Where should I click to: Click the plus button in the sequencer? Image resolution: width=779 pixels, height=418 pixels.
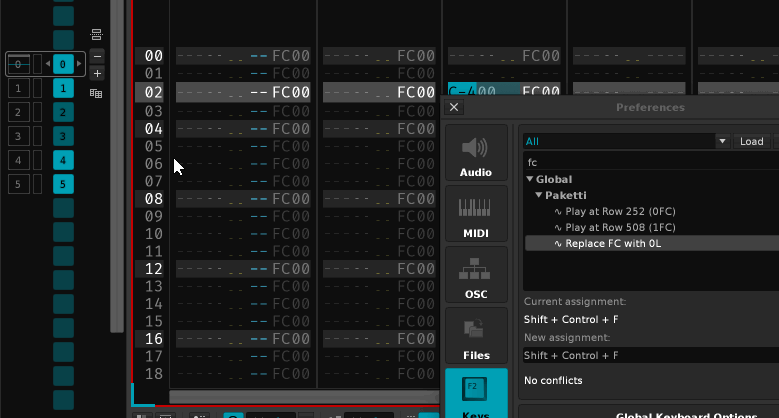[97, 73]
